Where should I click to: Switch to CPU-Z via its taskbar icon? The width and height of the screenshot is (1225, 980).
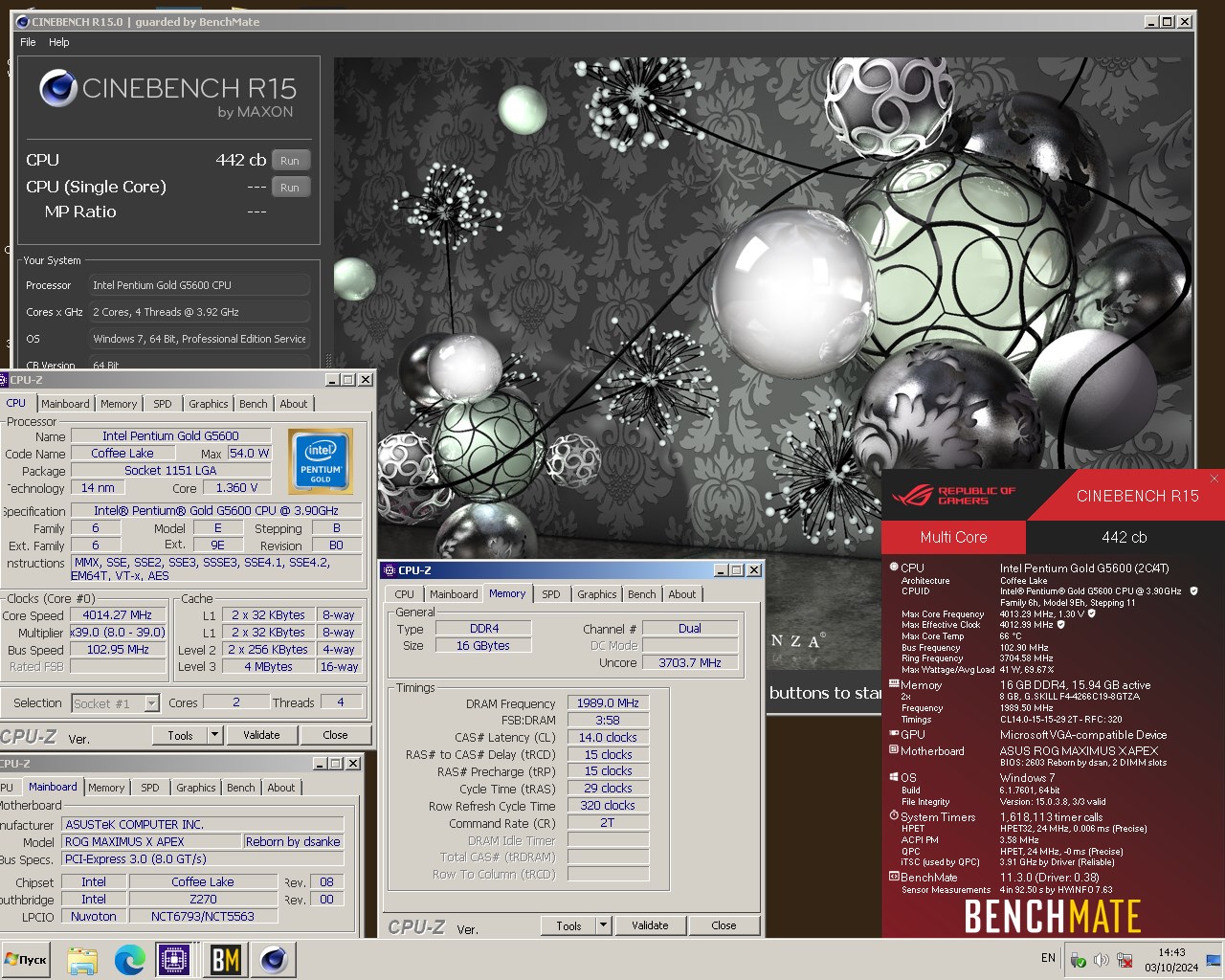point(175,960)
